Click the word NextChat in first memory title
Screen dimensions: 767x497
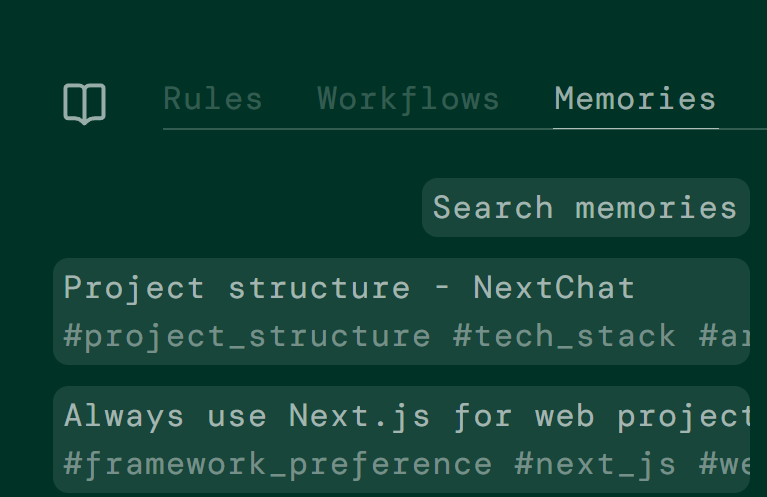coord(554,289)
